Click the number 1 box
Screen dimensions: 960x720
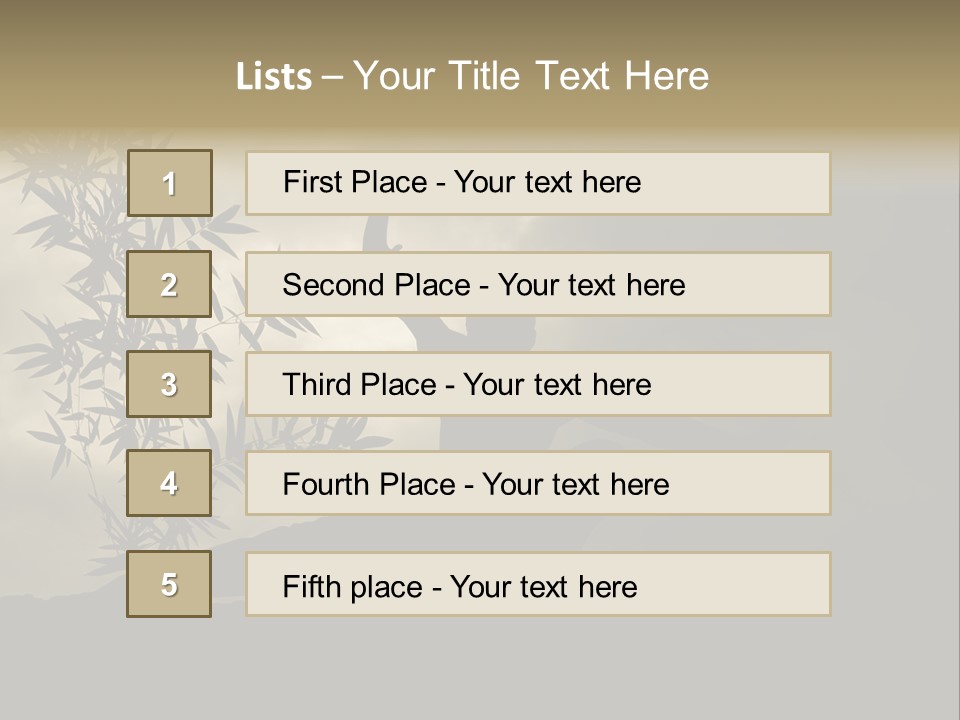point(170,183)
